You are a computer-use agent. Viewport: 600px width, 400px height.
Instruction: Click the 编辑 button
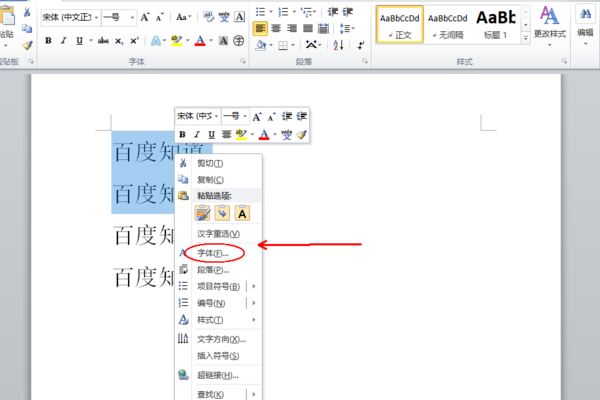(x=585, y=25)
